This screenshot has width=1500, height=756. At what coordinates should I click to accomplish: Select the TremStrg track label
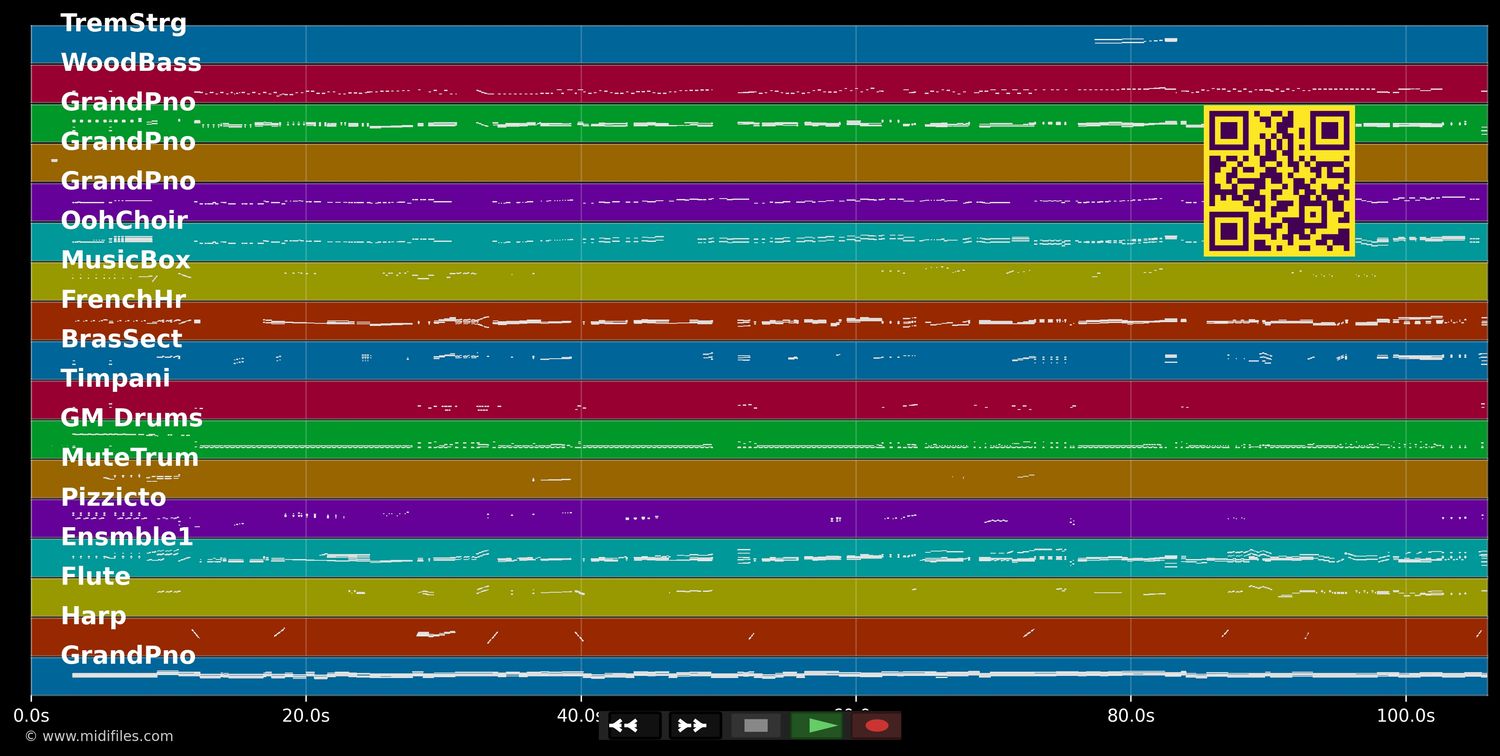pos(124,24)
